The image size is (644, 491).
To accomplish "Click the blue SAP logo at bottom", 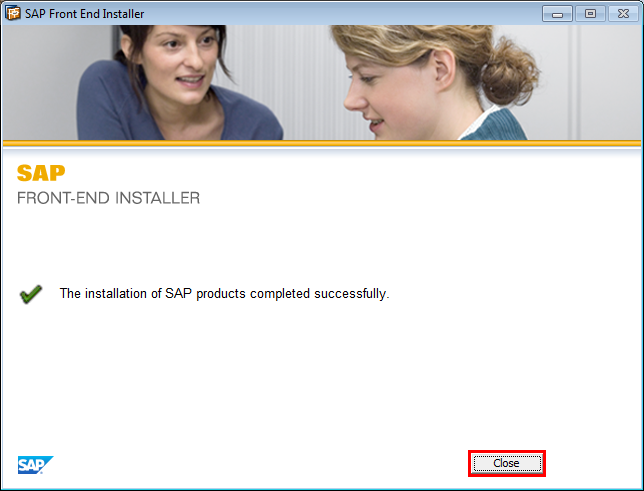I will (35, 464).
